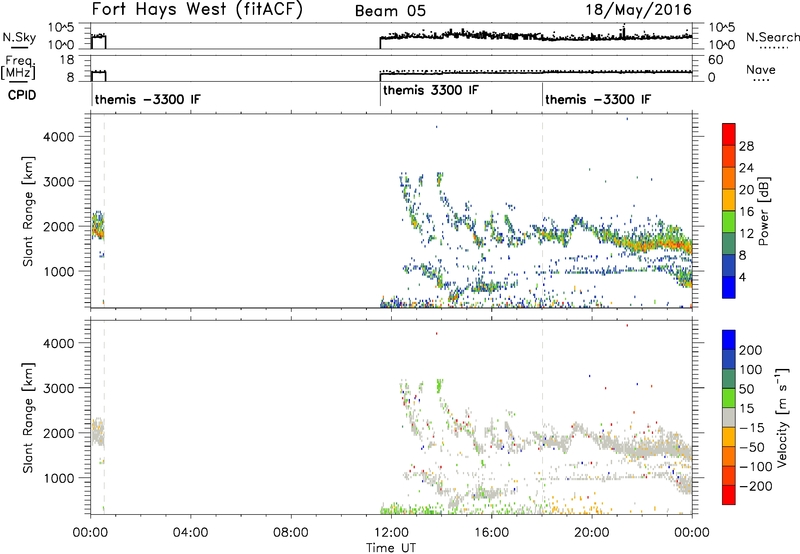Click the '-200' tick on Velocity colorbar
The width and height of the screenshot is (800, 554).
756,486
